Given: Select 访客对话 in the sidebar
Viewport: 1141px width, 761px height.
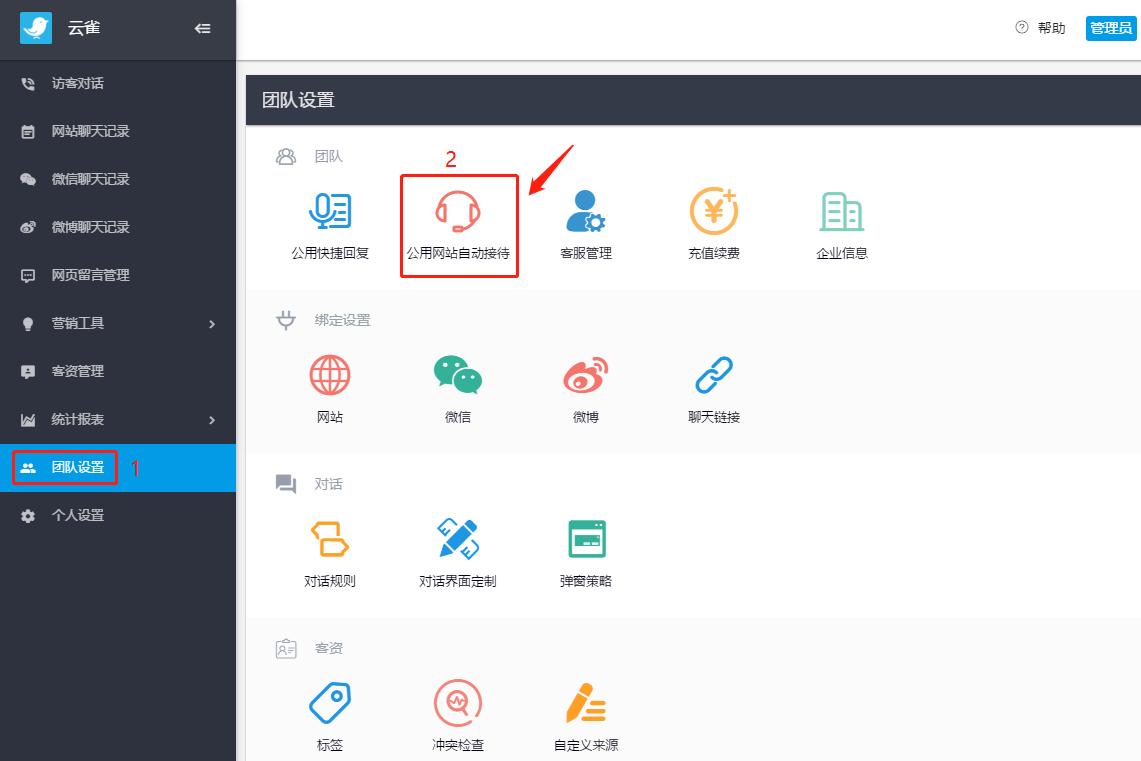Looking at the screenshot, I should pyautogui.click(x=118, y=83).
